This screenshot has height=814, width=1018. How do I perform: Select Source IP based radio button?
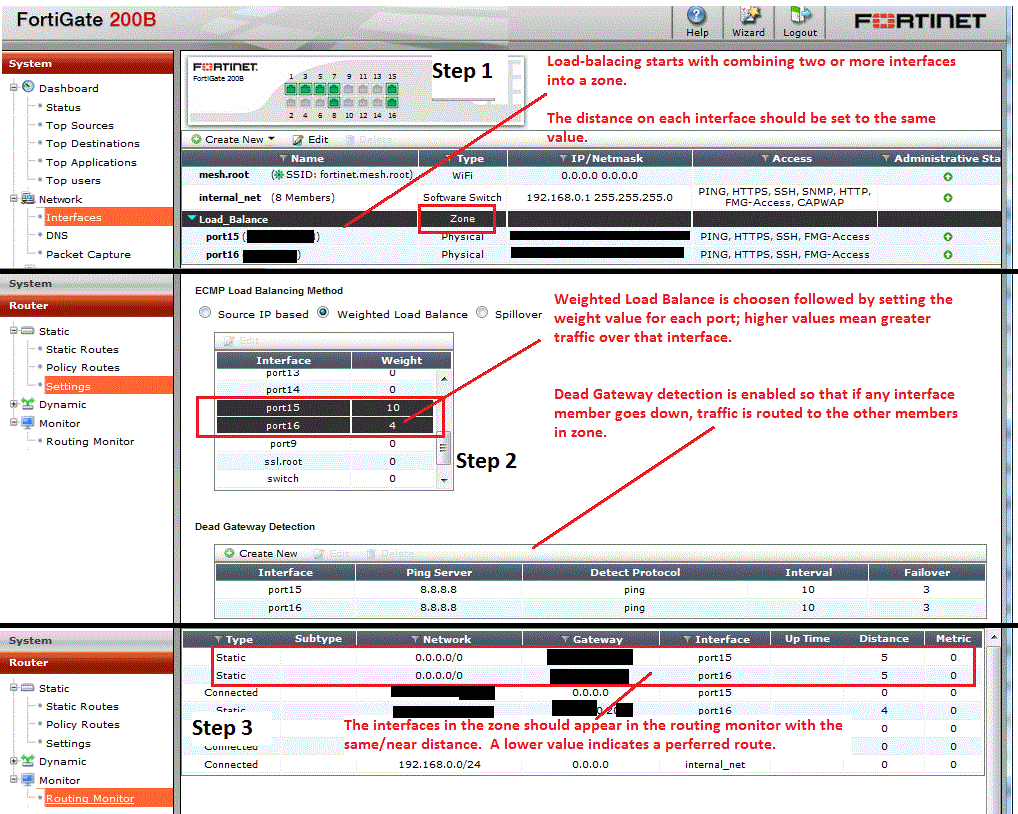pyautogui.click(x=205, y=312)
